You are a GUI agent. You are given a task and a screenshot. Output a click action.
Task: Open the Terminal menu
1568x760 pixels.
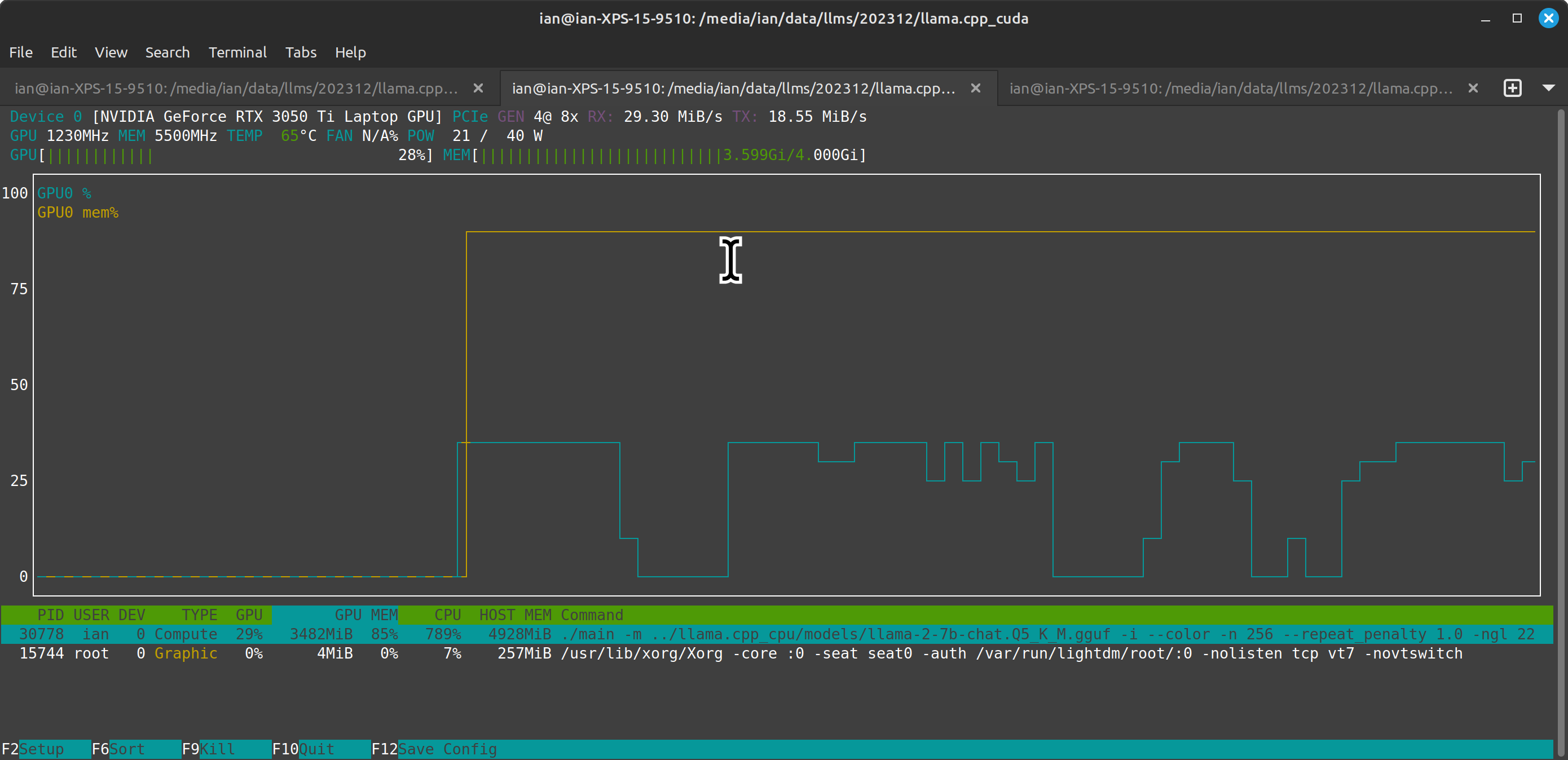coord(237,52)
